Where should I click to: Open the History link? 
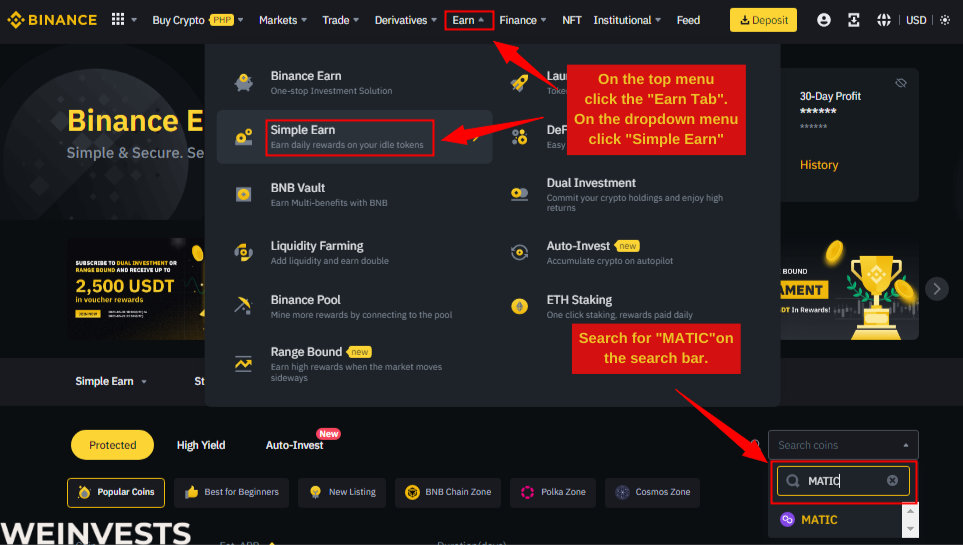(x=819, y=165)
